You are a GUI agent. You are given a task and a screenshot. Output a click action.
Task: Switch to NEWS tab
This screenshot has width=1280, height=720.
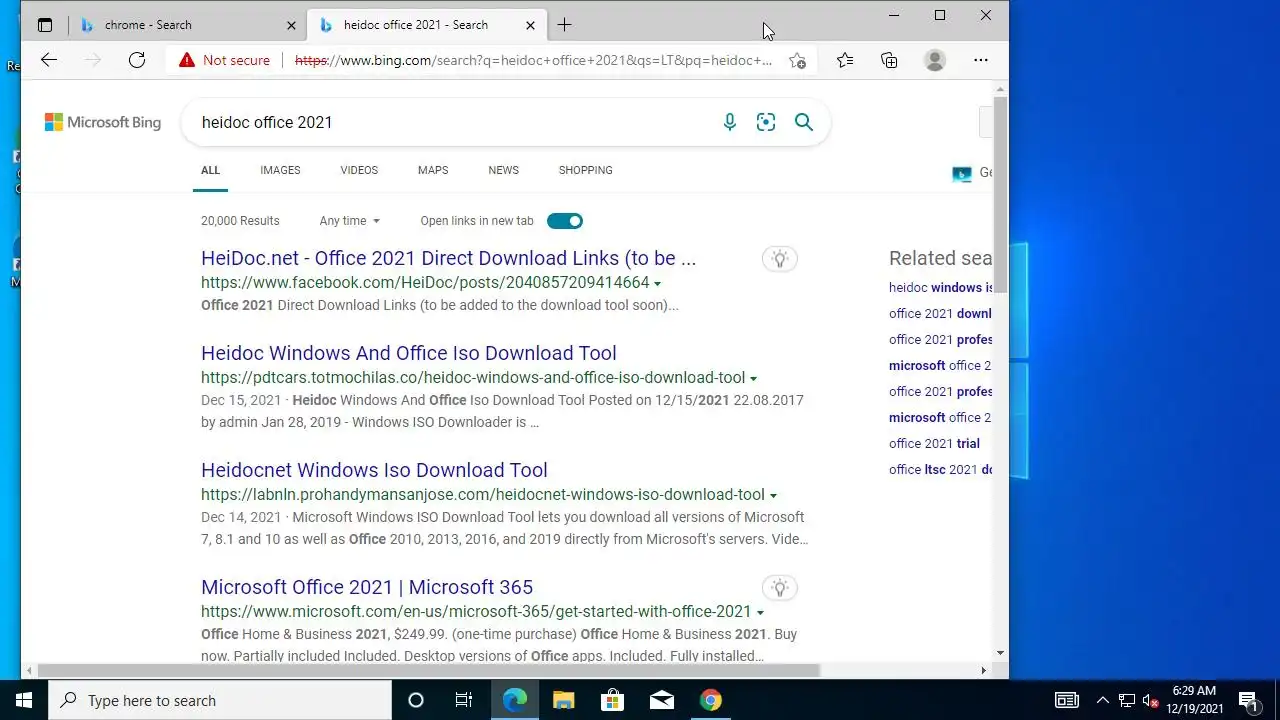[503, 170]
